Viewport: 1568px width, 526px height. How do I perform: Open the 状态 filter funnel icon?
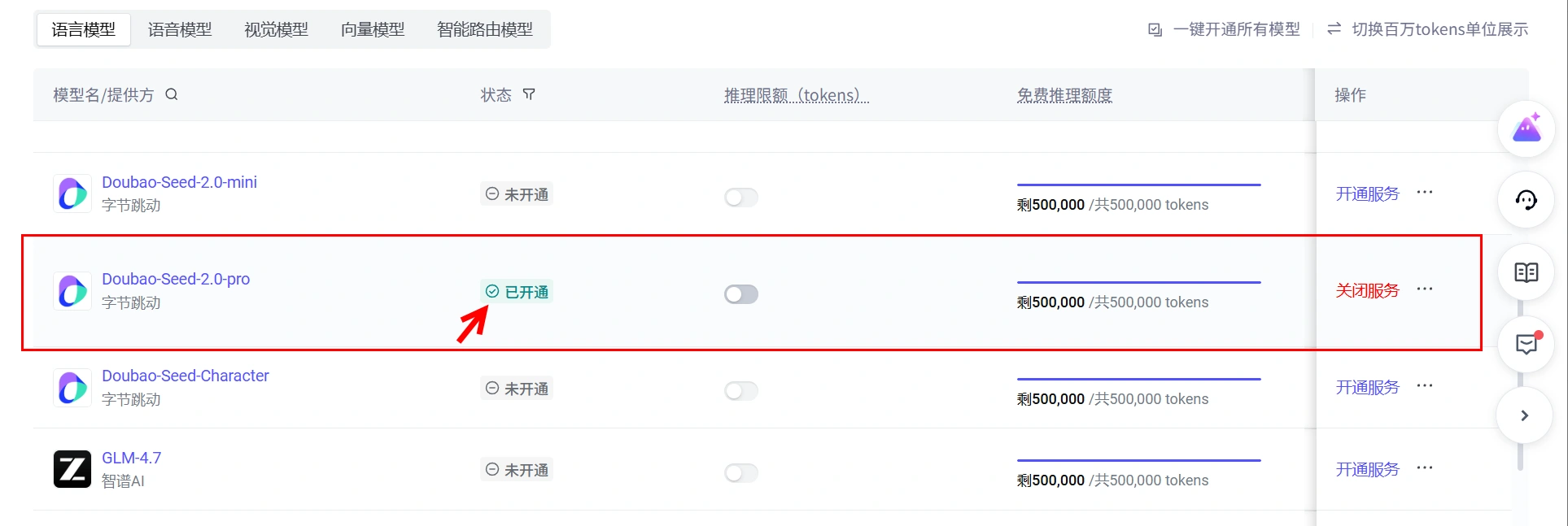529,94
